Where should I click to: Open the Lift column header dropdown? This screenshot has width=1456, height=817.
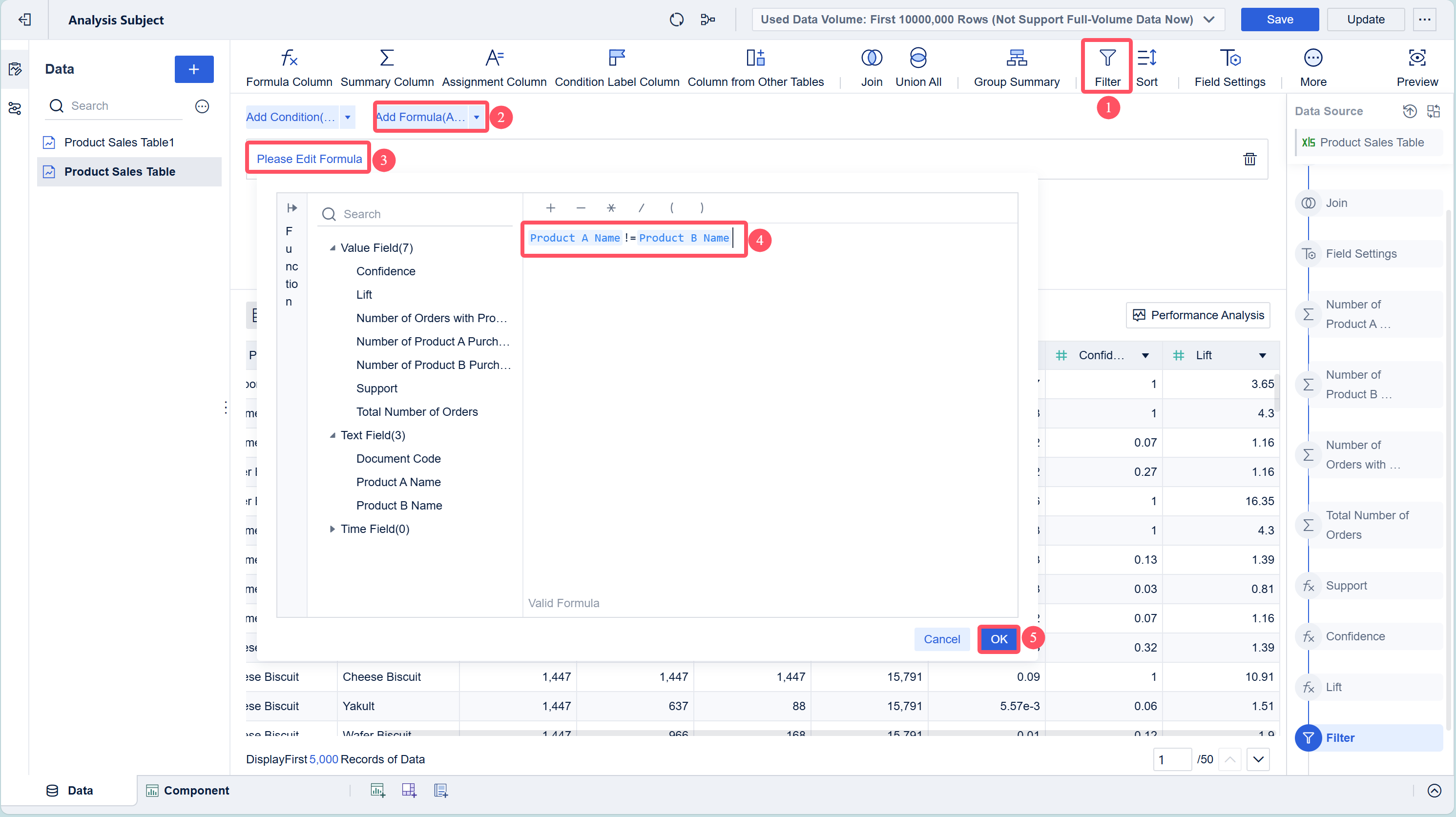(x=1262, y=355)
